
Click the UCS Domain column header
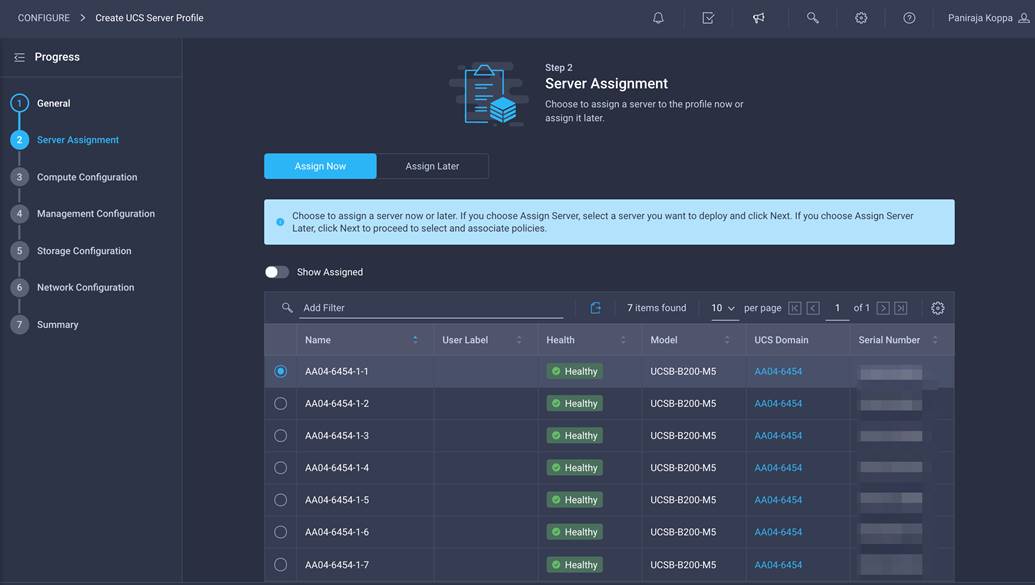781,340
